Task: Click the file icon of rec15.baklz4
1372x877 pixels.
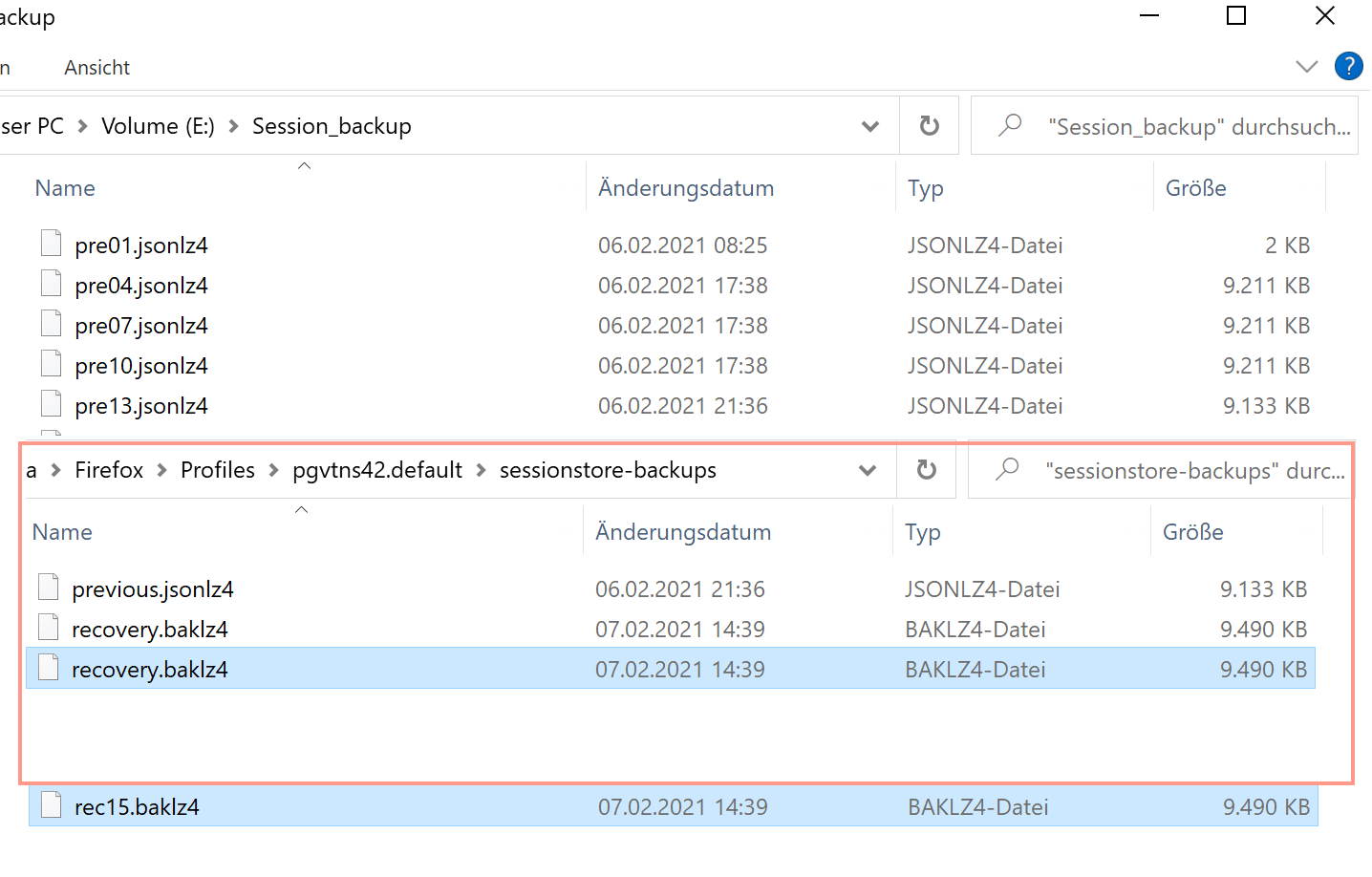Action: pos(52,805)
